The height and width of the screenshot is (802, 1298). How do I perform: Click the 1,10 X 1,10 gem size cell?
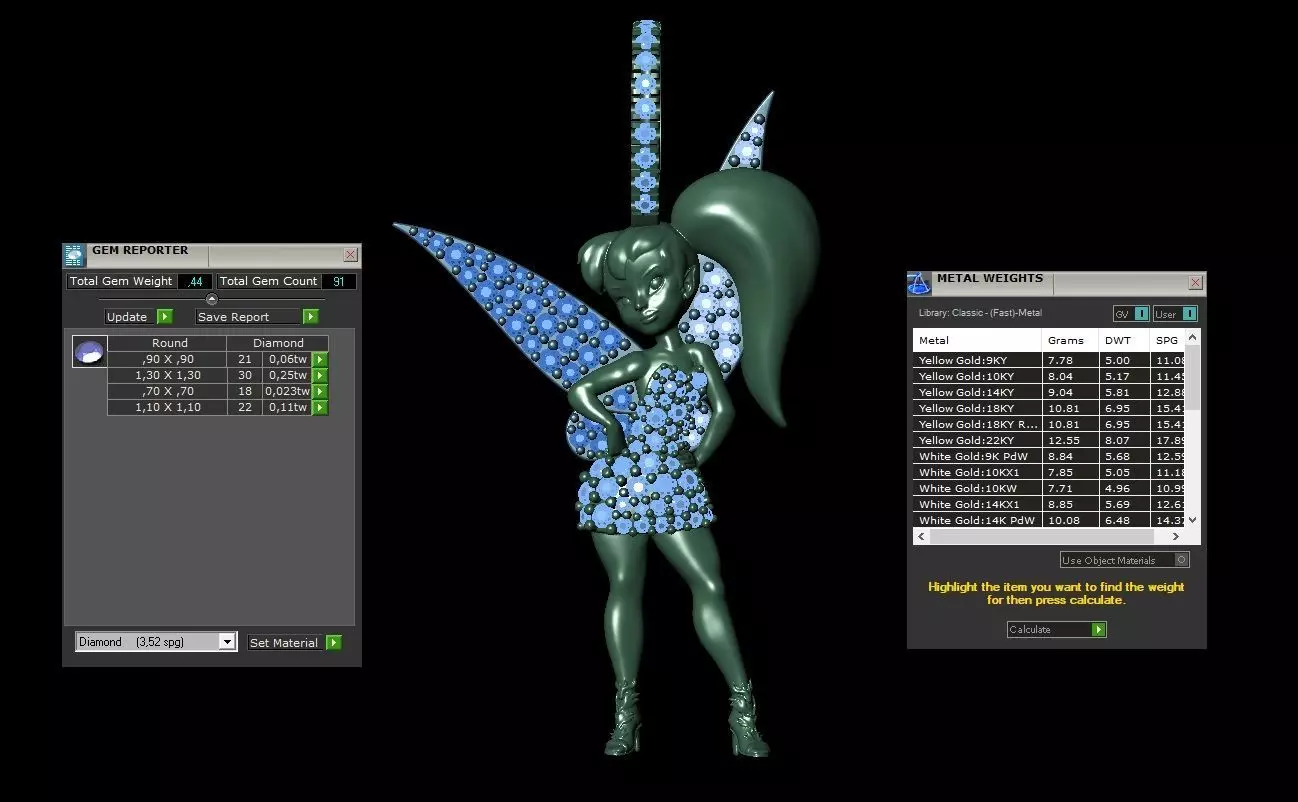click(167, 407)
